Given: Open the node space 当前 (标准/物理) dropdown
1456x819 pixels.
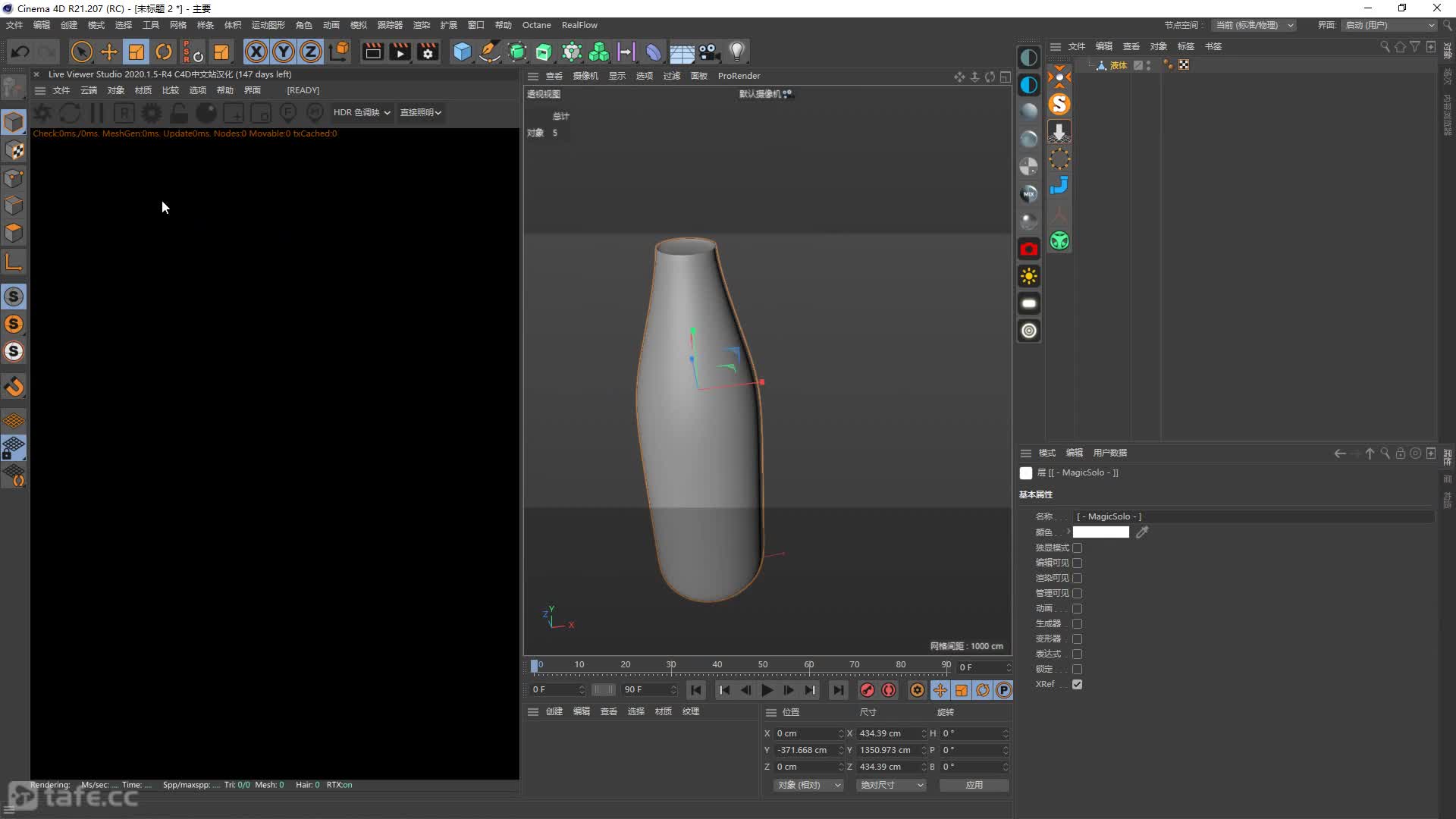Looking at the screenshot, I should point(1254,25).
